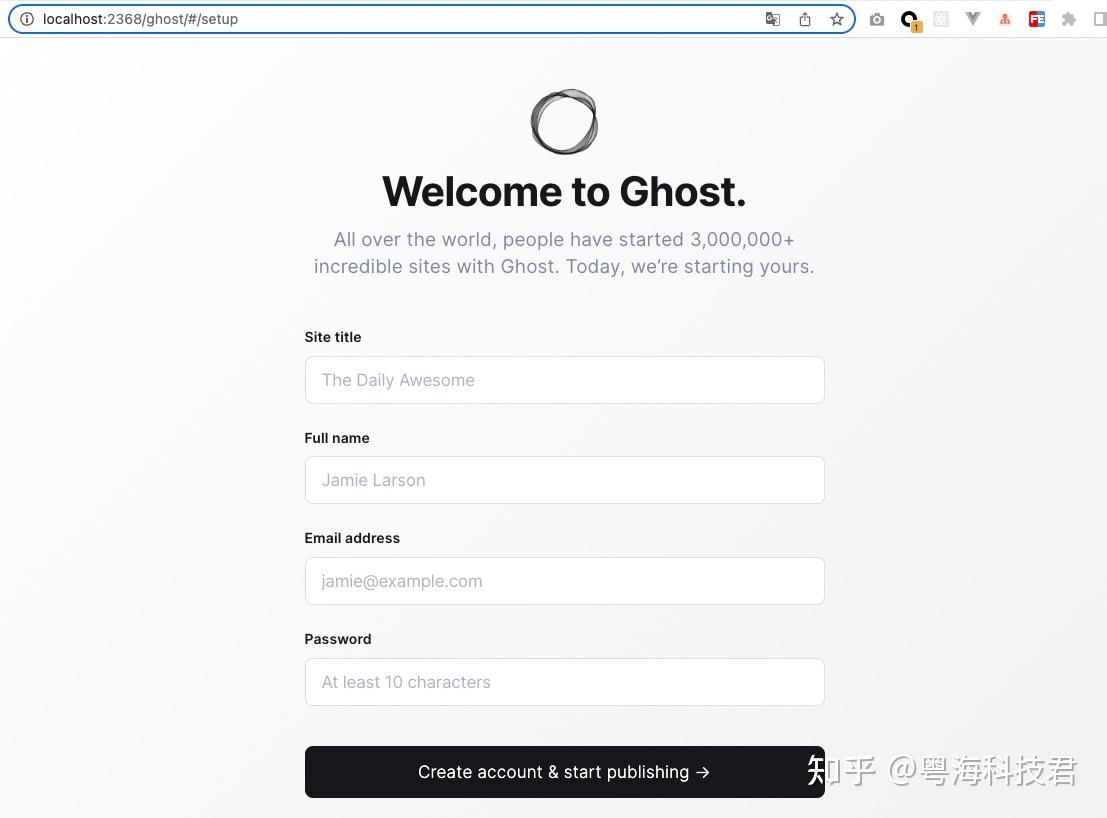This screenshot has width=1107, height=818.
Task: Click the orange tree-like extension icon
Action: pos(1005,20)
